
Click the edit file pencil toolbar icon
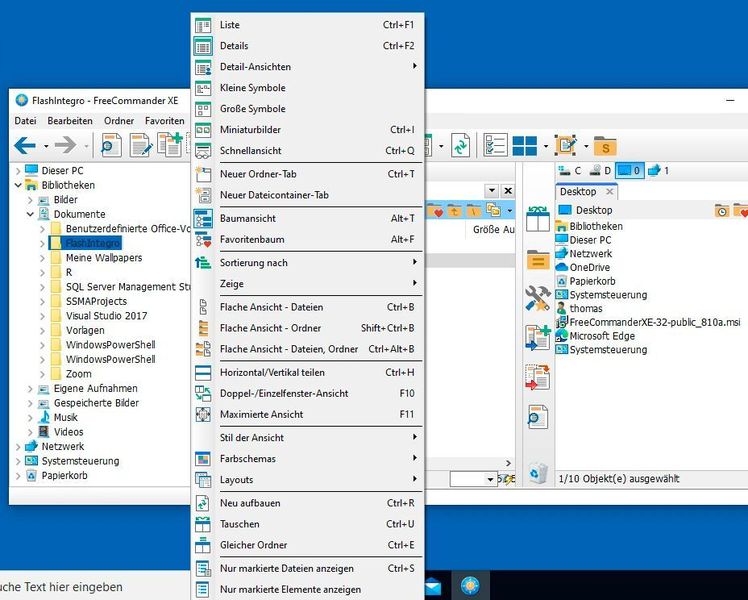pos(142,145)
